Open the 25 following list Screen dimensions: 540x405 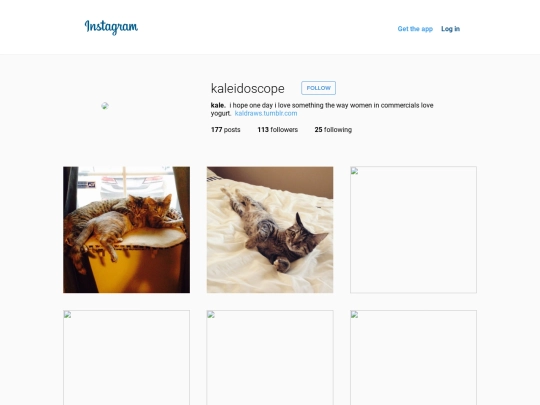click(333, 130)
